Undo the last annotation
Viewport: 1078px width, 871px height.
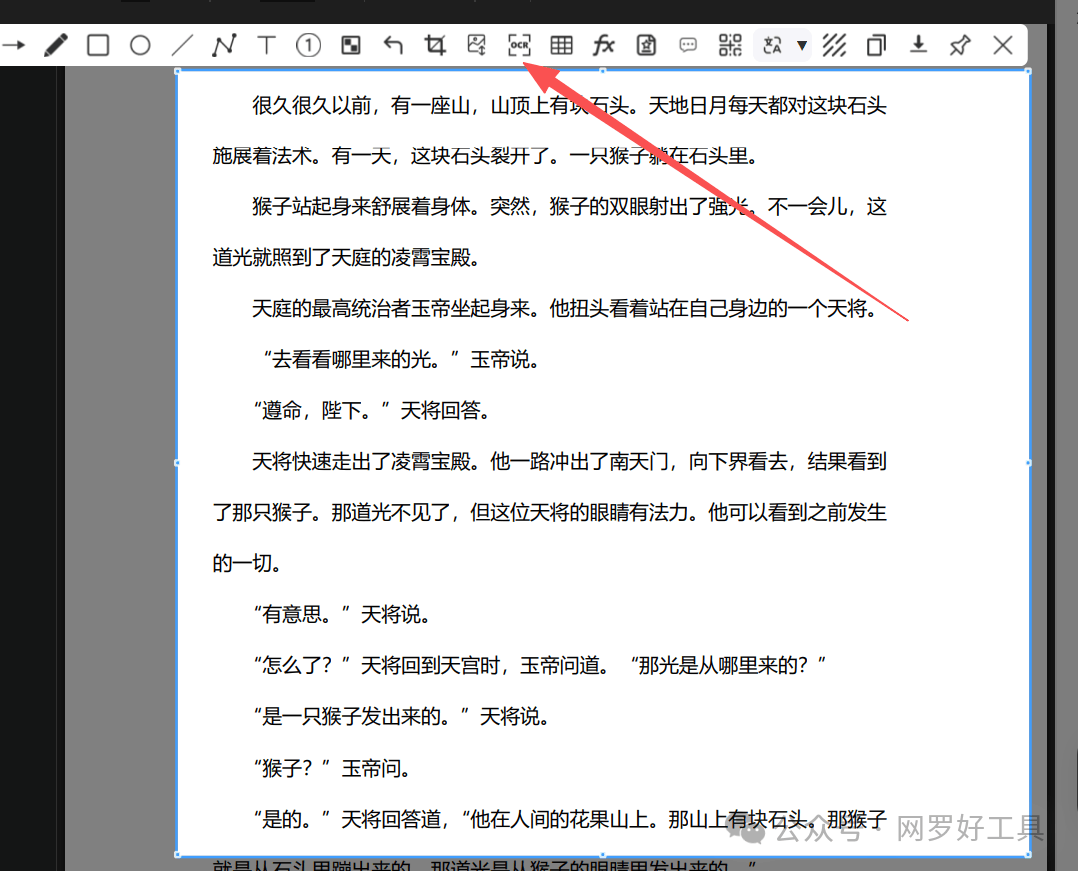393,45
